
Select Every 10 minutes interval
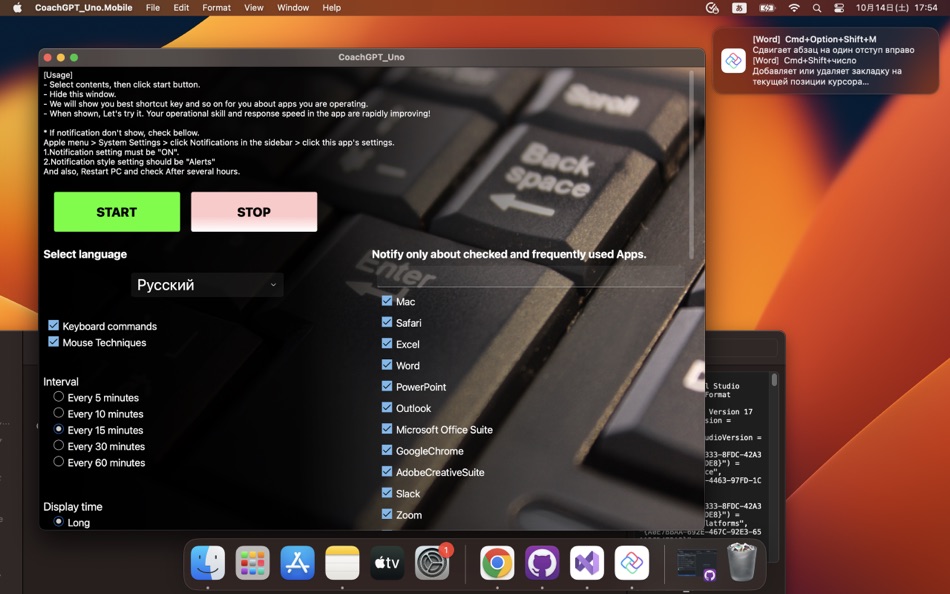click(x=58, y=413)
